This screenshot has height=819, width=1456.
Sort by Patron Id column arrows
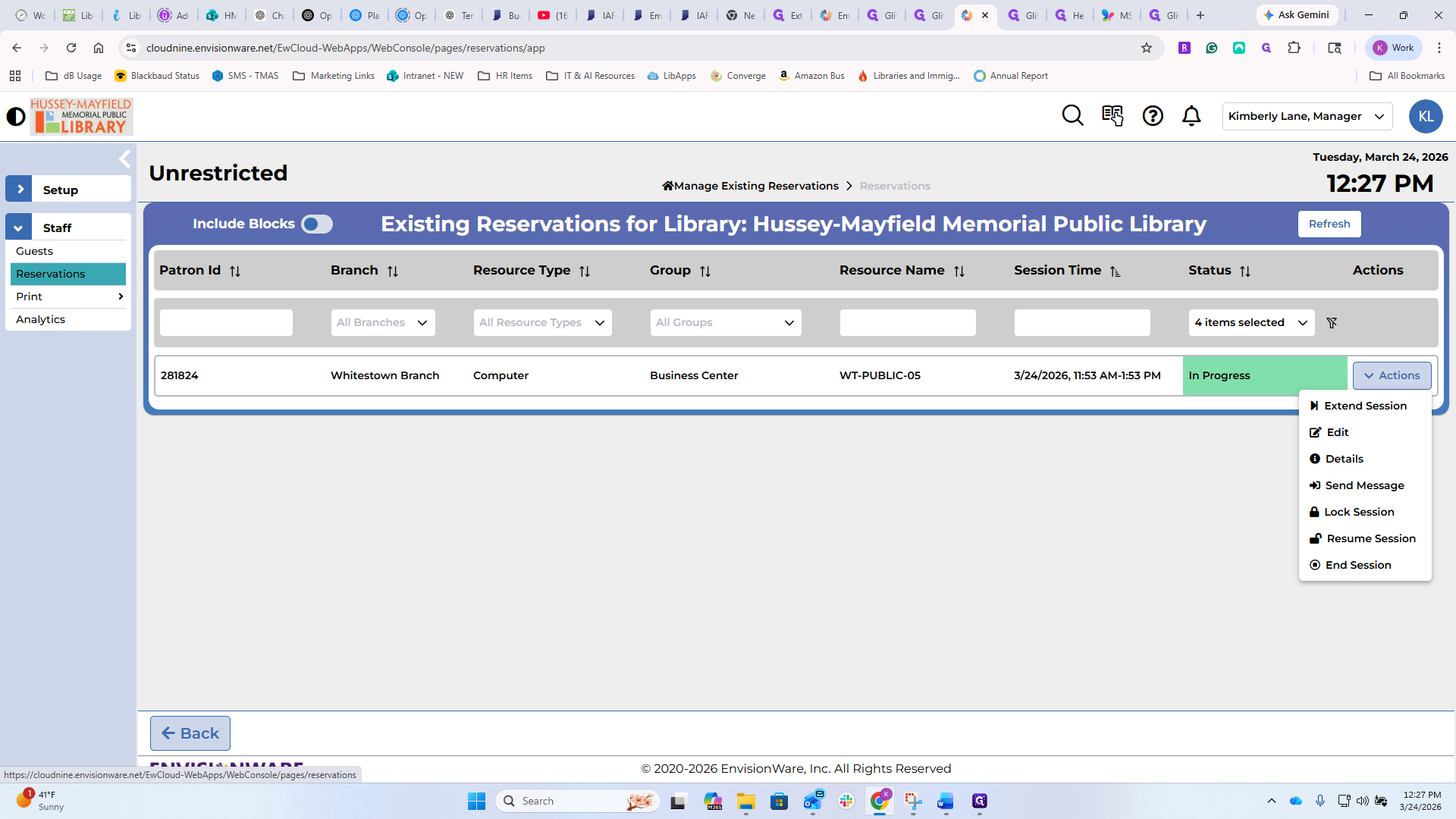point(235,271)
